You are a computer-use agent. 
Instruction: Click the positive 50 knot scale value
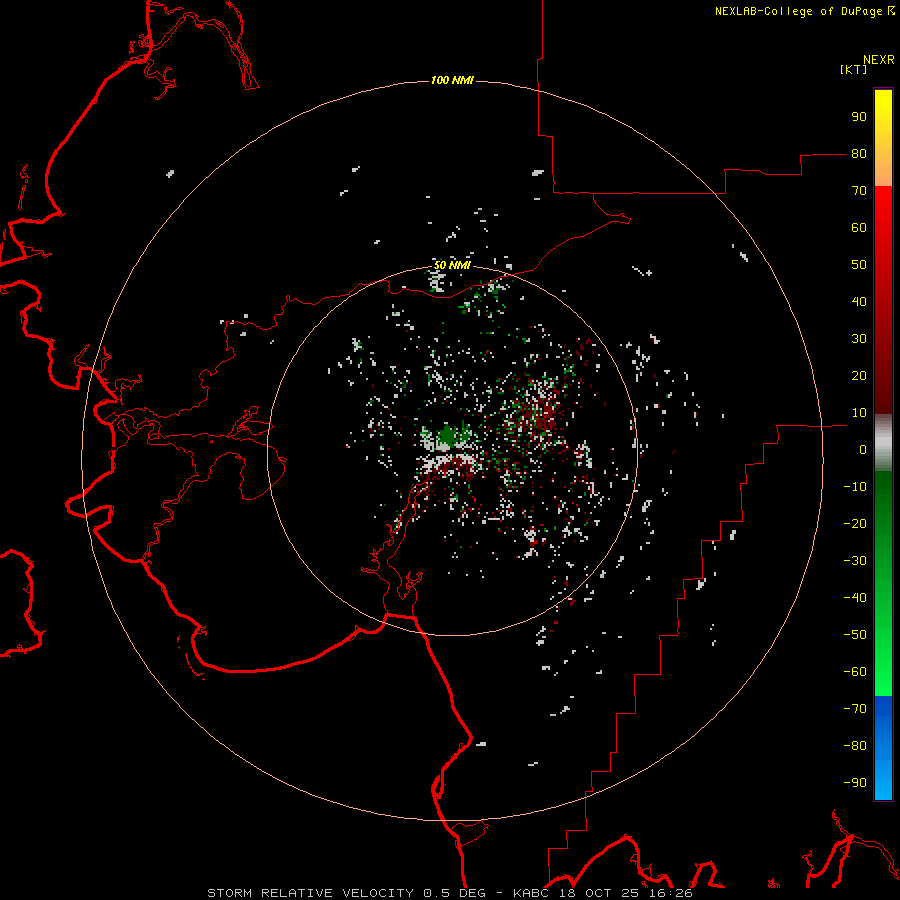tap(859, 265)
